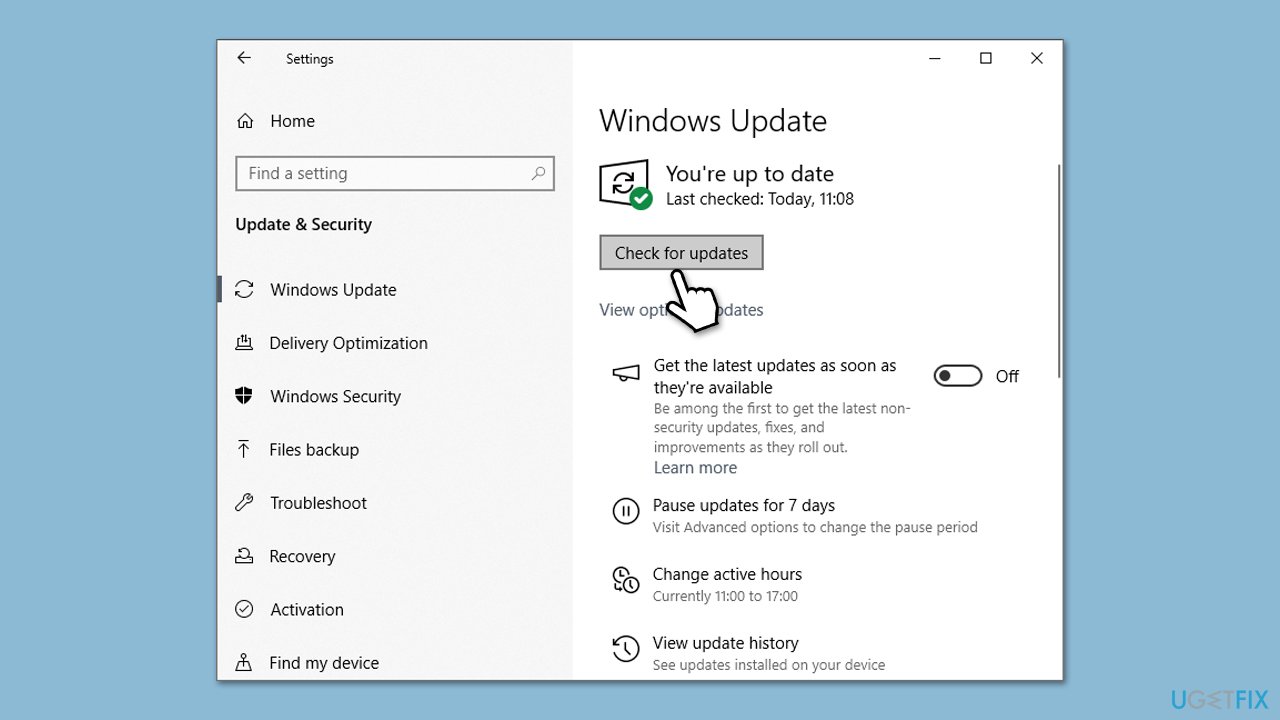Open the Activation page
The image size is (1280, 720).
307,610
